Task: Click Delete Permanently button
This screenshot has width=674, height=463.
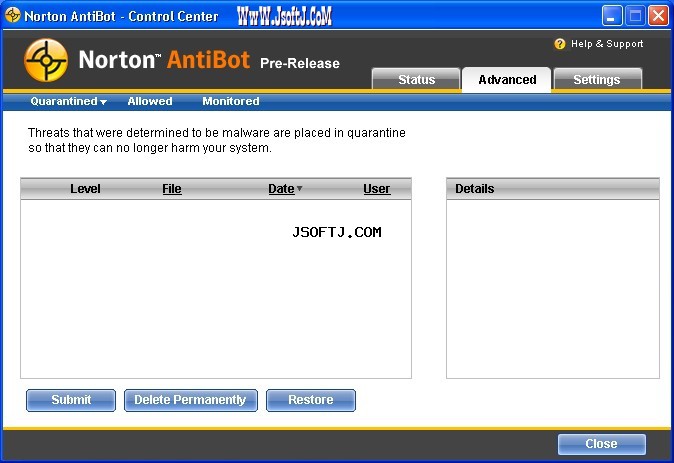Action: click(191, 400)
